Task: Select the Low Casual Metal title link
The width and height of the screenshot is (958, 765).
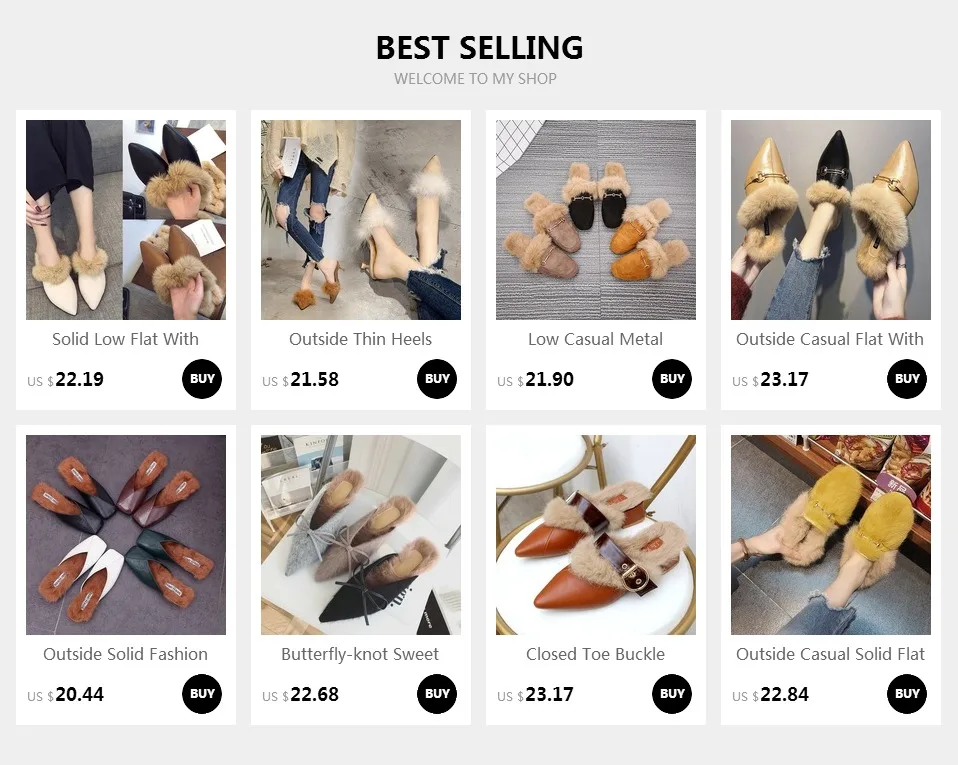Action: tap(596, 339)
